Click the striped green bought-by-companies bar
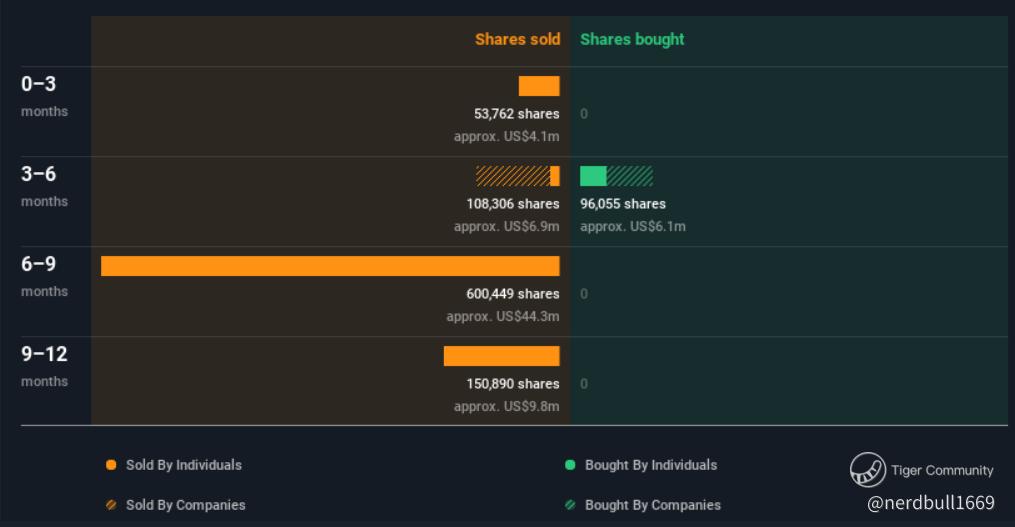Viewport: 1015px width, 527px height. click(x=630, y=176)
